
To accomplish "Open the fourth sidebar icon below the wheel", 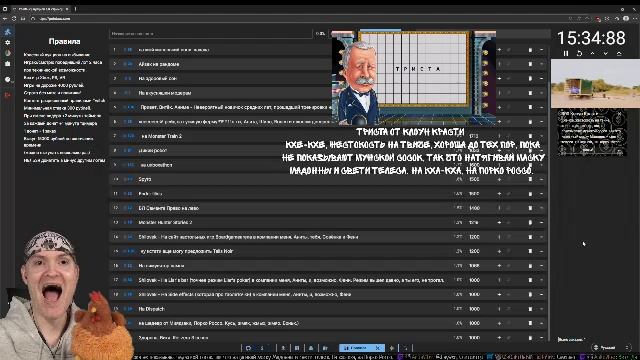I will coord(8,64).
